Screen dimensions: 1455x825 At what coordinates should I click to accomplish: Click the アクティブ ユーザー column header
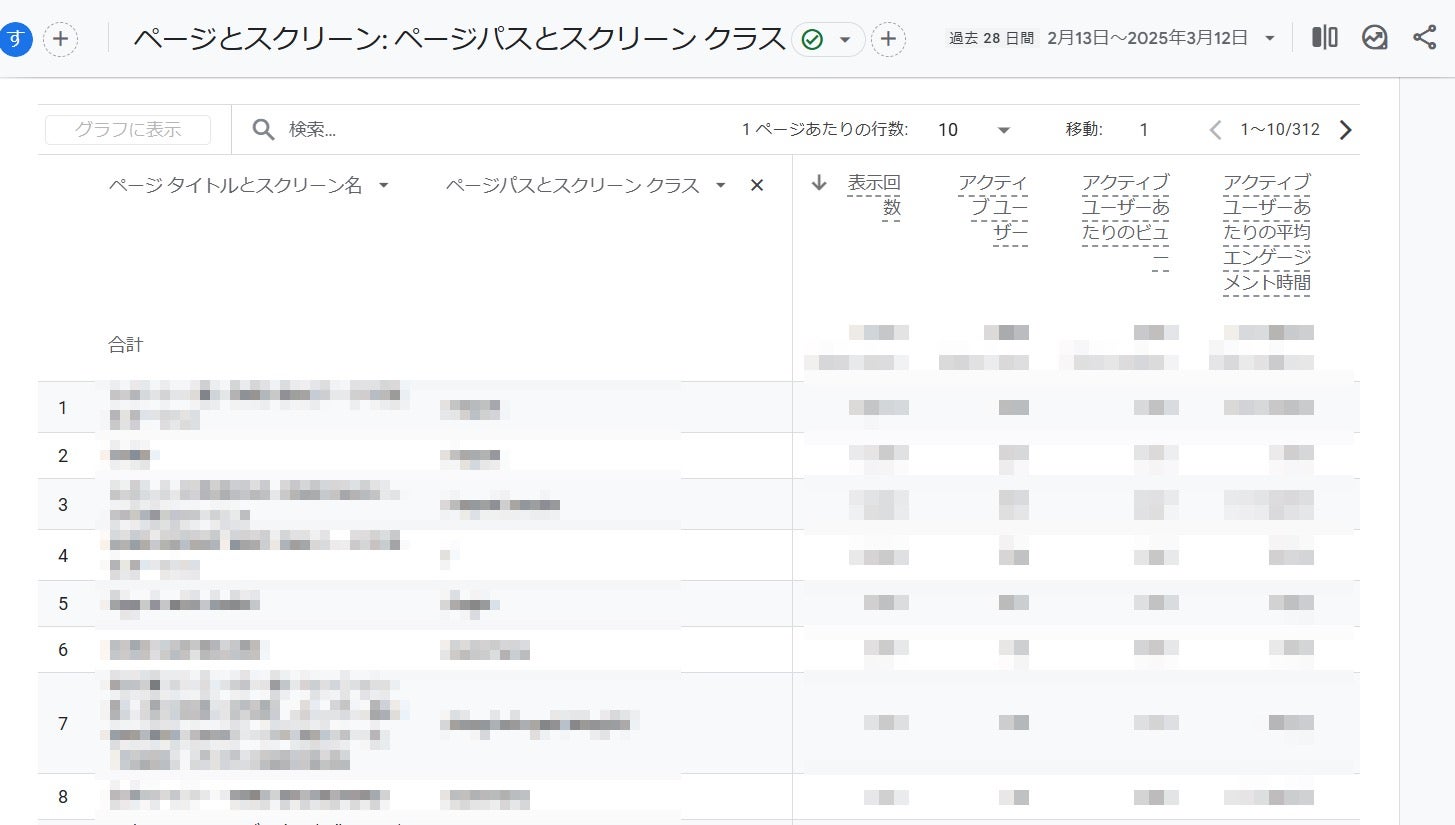[x=992, y=207]
